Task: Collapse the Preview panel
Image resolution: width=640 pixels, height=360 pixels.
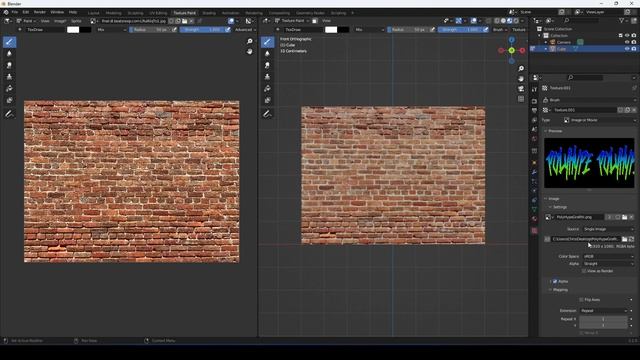Action: [555, 131]
